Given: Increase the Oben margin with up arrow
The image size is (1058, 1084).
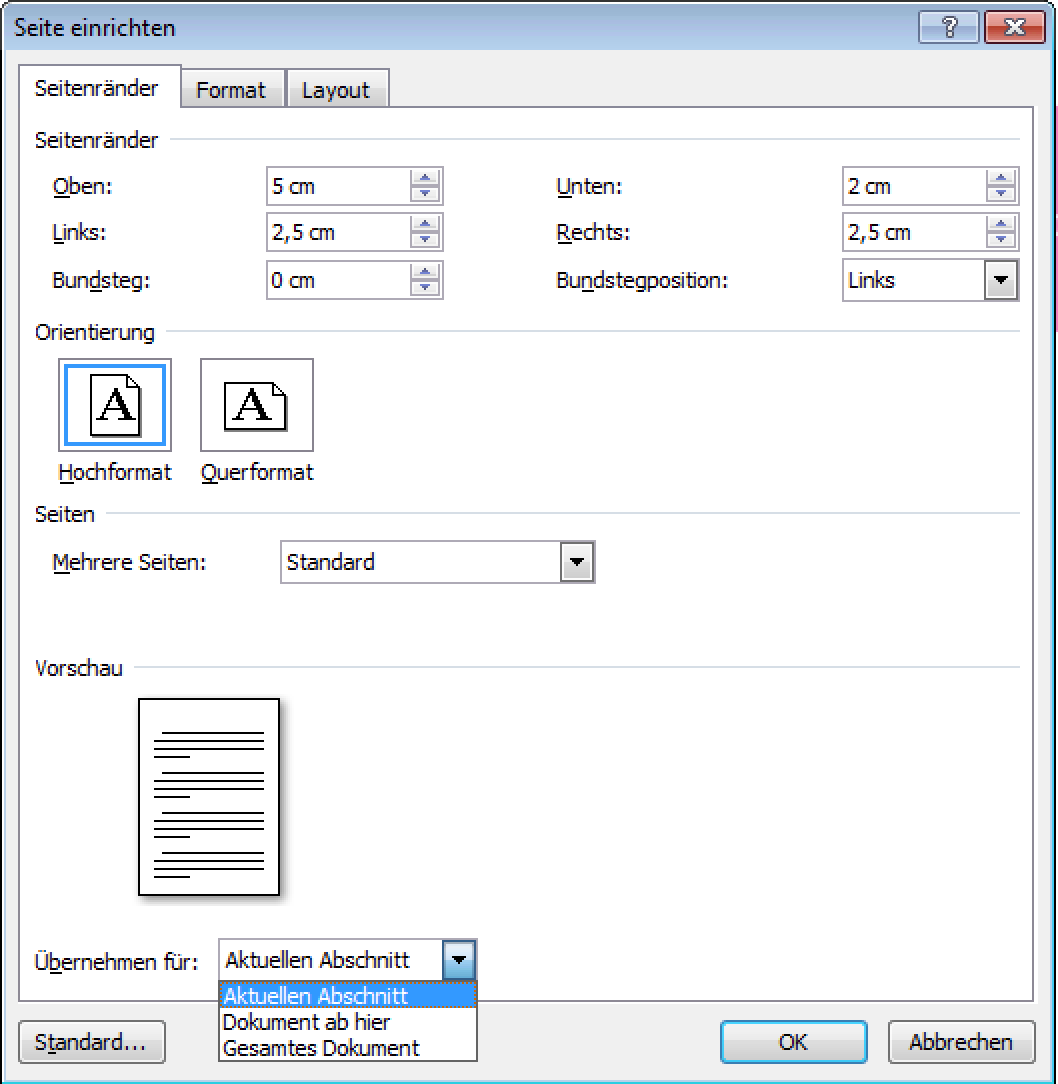Looking at the screenshot, I should [x=425, y=180].
